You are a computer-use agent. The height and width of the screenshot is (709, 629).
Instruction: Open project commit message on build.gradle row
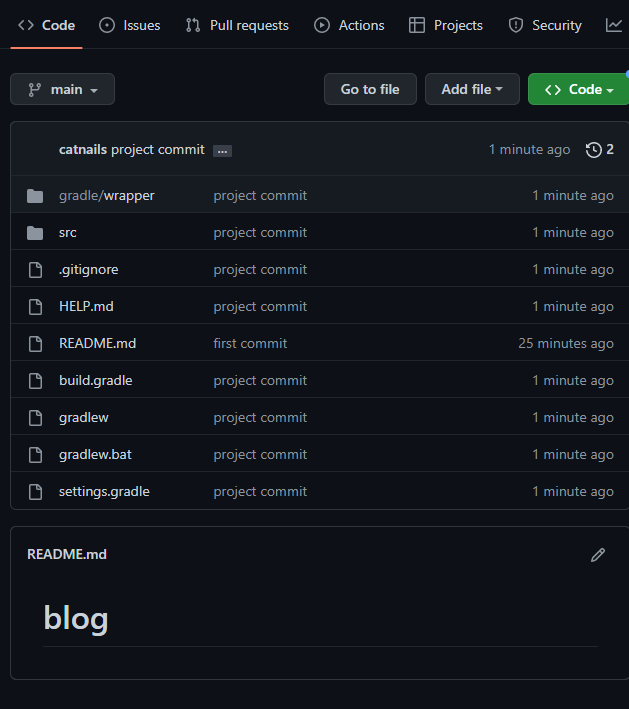260,381
